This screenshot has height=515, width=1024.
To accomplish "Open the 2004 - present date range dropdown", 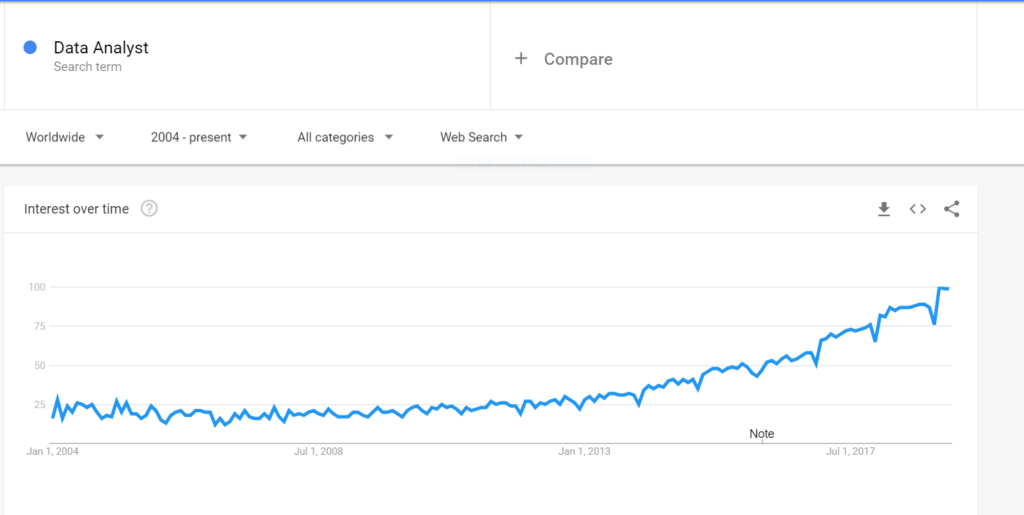I will [199, 137].
